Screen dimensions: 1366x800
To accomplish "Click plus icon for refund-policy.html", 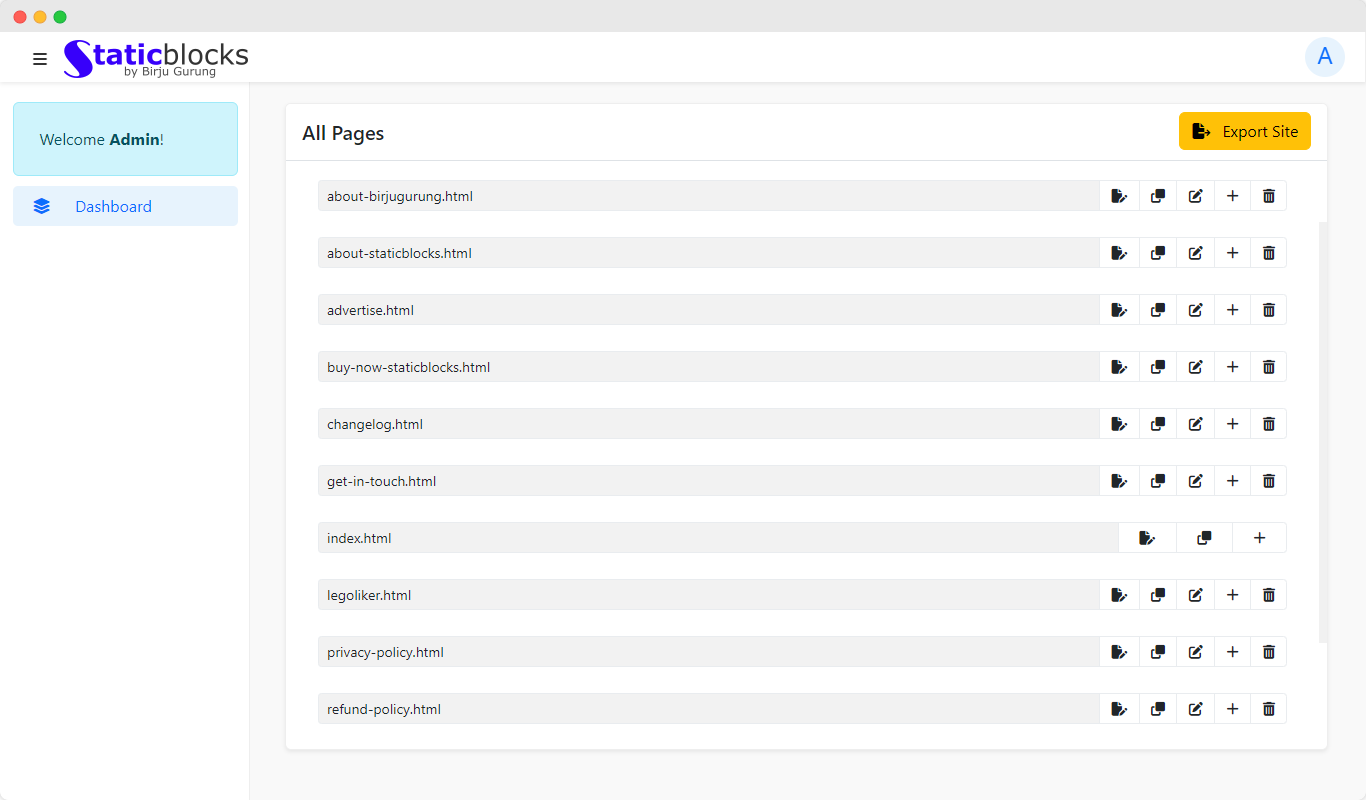I will [1232, 709].
